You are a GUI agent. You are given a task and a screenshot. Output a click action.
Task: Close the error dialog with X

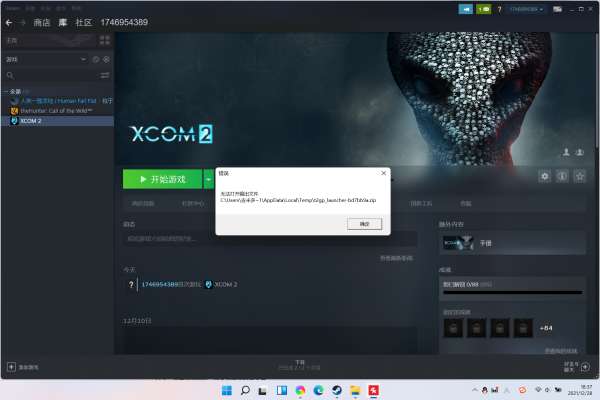(x=383, y=173)
